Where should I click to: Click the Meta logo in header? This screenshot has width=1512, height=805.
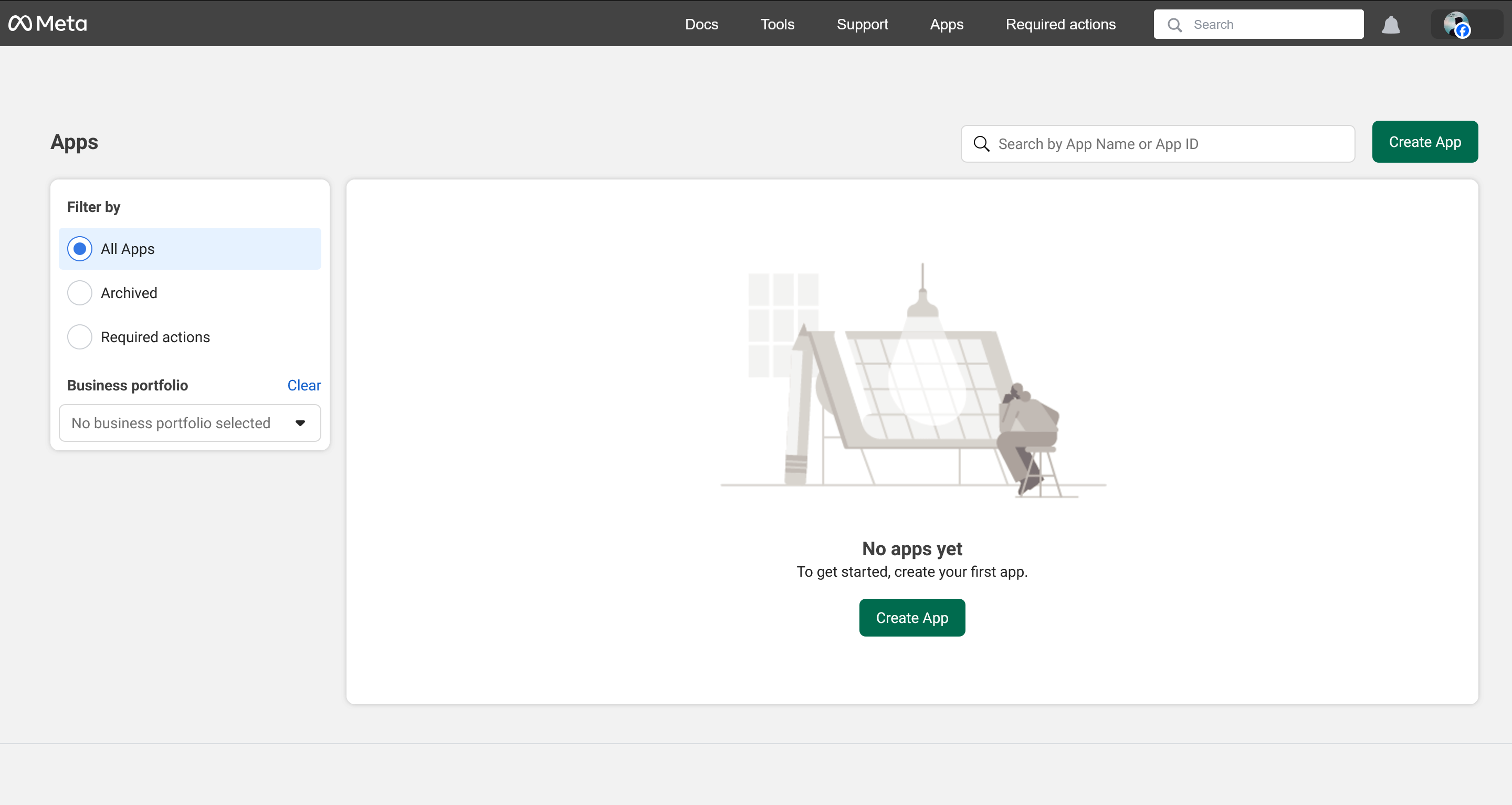(x=48, y=24)
